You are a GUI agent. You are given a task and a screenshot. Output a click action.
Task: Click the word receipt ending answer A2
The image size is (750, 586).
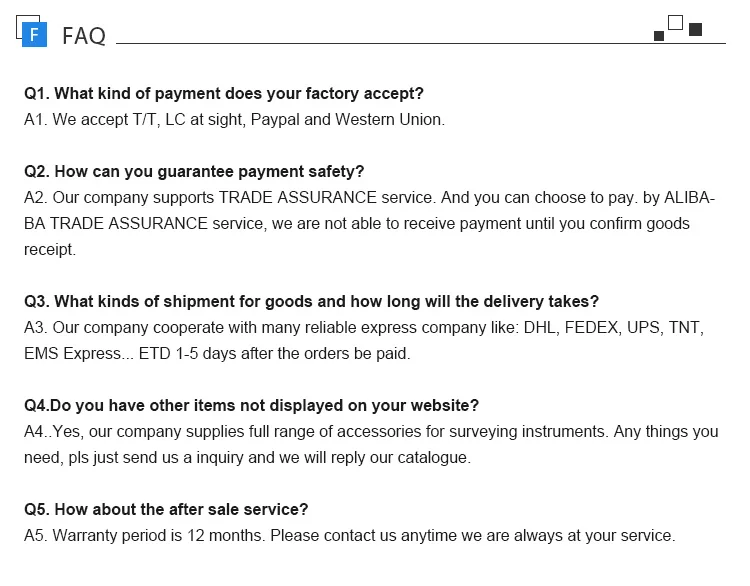point(50,250)
